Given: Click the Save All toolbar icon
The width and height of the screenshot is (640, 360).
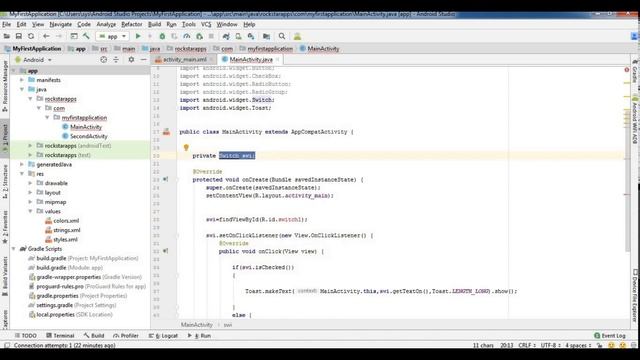Looking at the screenshot, I should [x=19, y=36].
